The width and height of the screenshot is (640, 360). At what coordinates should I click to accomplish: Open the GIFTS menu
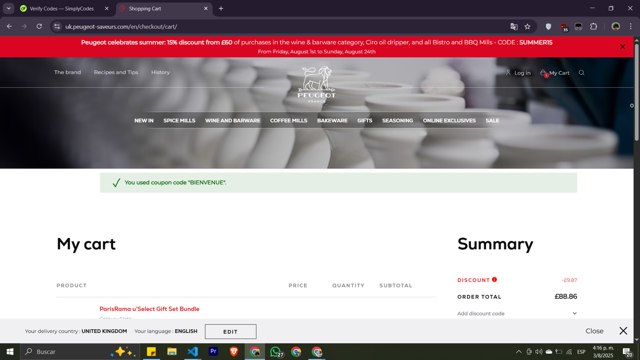coord(364,120)
